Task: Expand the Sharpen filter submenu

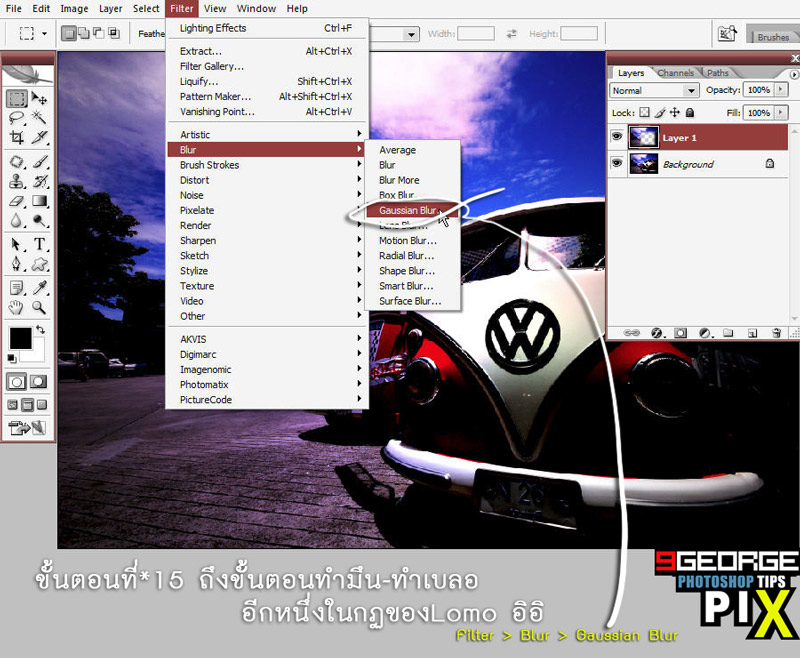Action: [266, 241]
